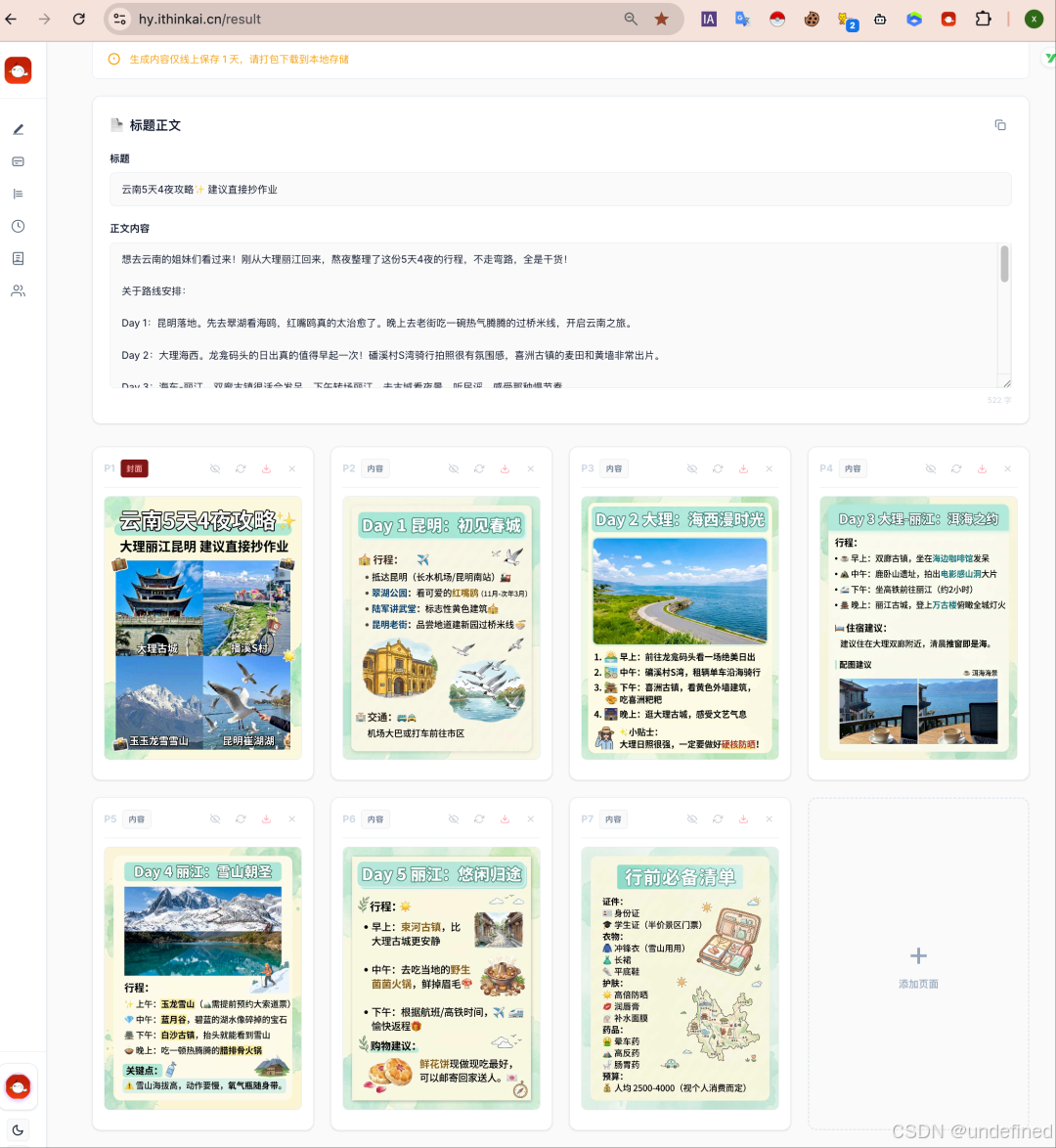
Task: Regenerate page P4 with refresh icon
Action: click(956, 468)
